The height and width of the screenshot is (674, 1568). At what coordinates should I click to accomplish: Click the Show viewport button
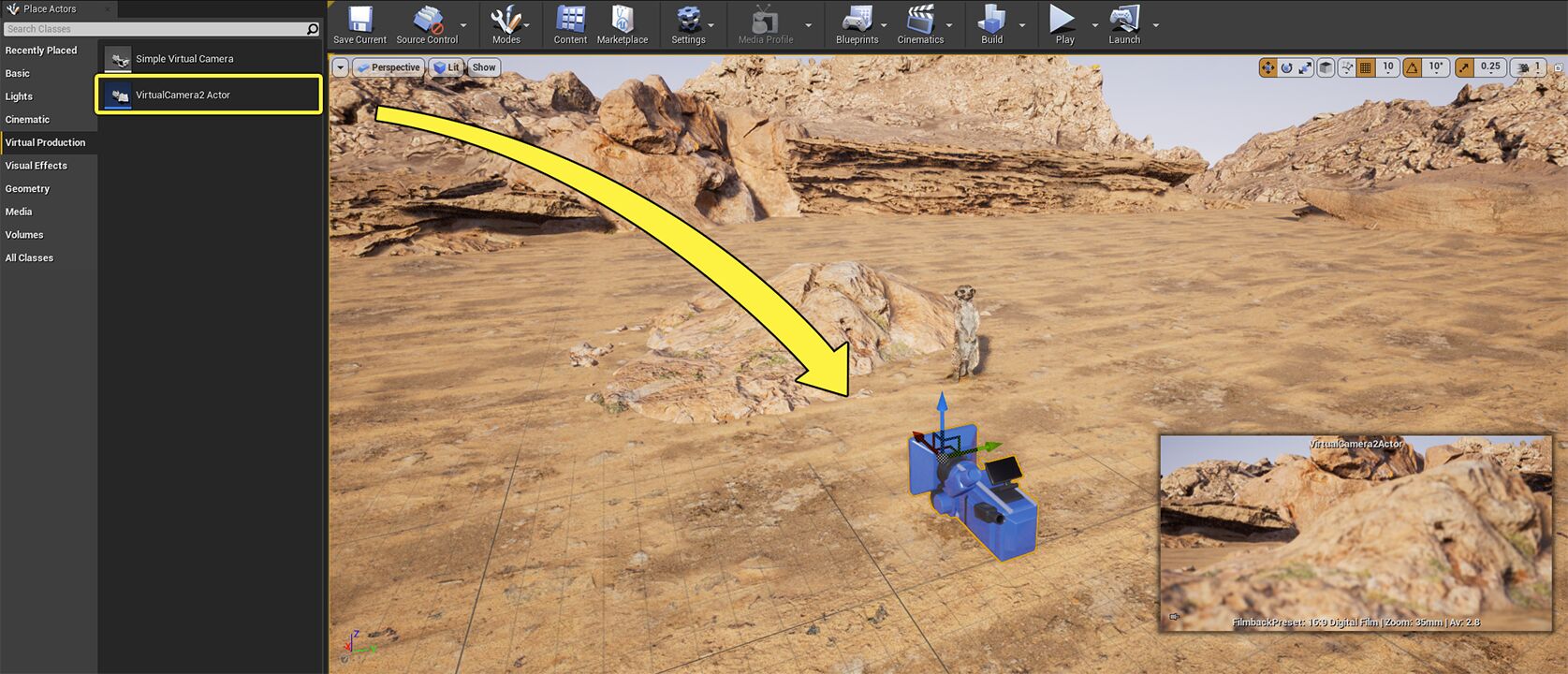(484, 67)
